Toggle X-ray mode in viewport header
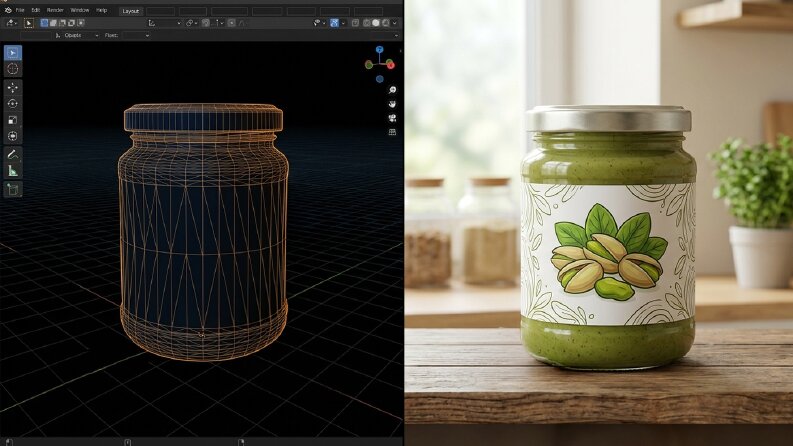This screenshot has width=793, height=446. click(x=356, y=23)
